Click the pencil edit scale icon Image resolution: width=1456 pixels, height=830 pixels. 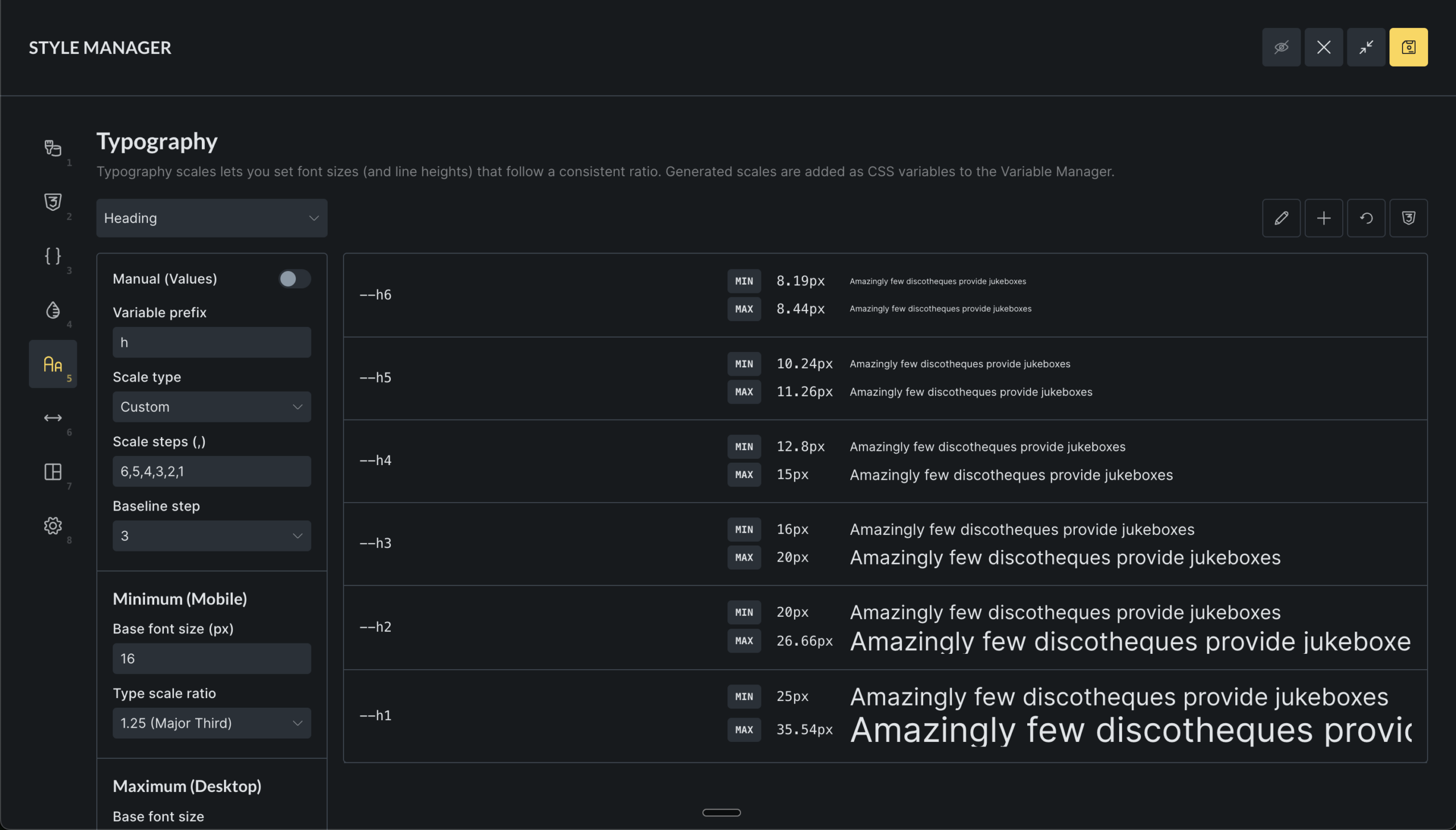[x=1281, y=218]
